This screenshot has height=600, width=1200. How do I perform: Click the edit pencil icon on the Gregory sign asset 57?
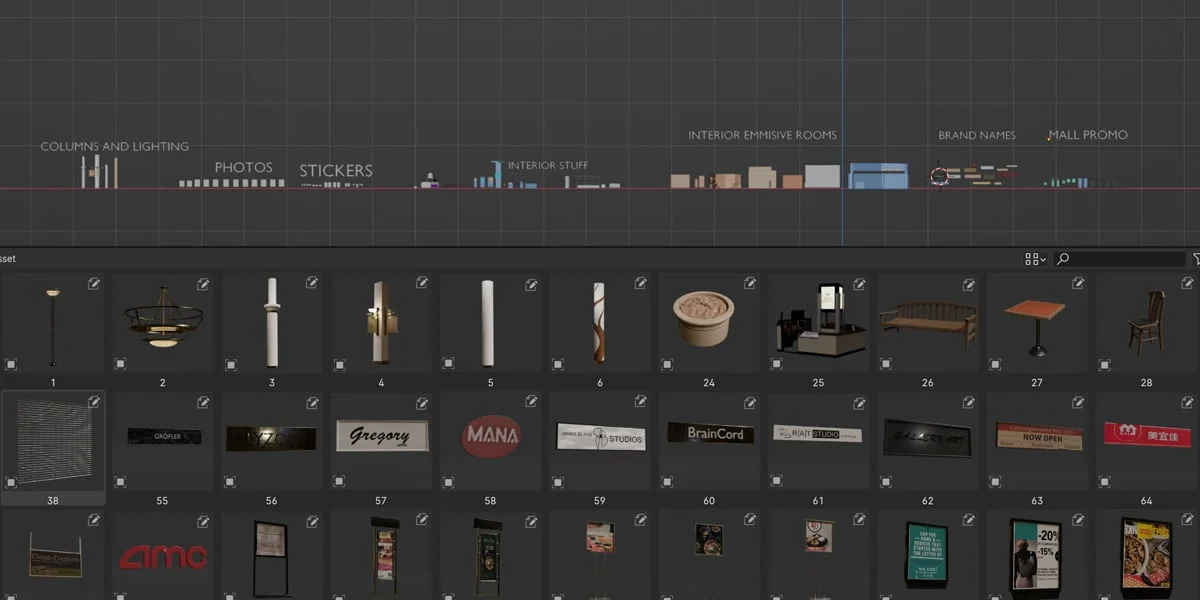tap(422, 402)
